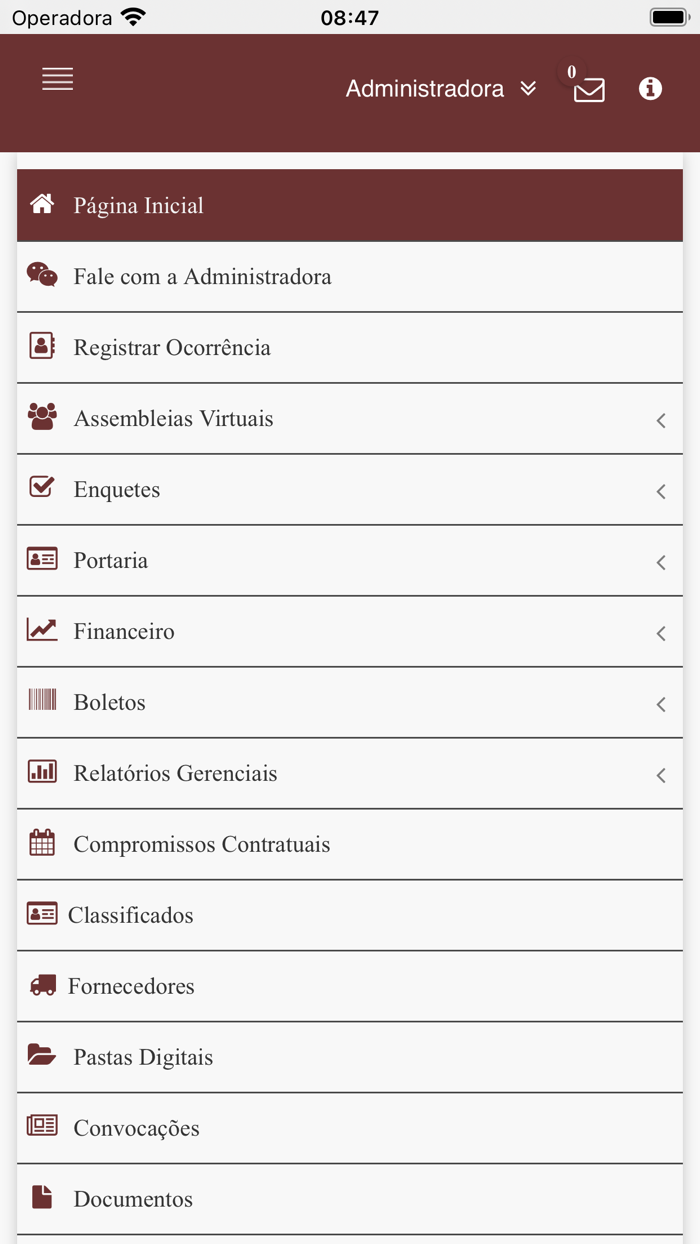Image resolution: width=700 pixels, height=1244 pixels.
Task: Select the truck icon next to Fornecedores
Action: 41,985
